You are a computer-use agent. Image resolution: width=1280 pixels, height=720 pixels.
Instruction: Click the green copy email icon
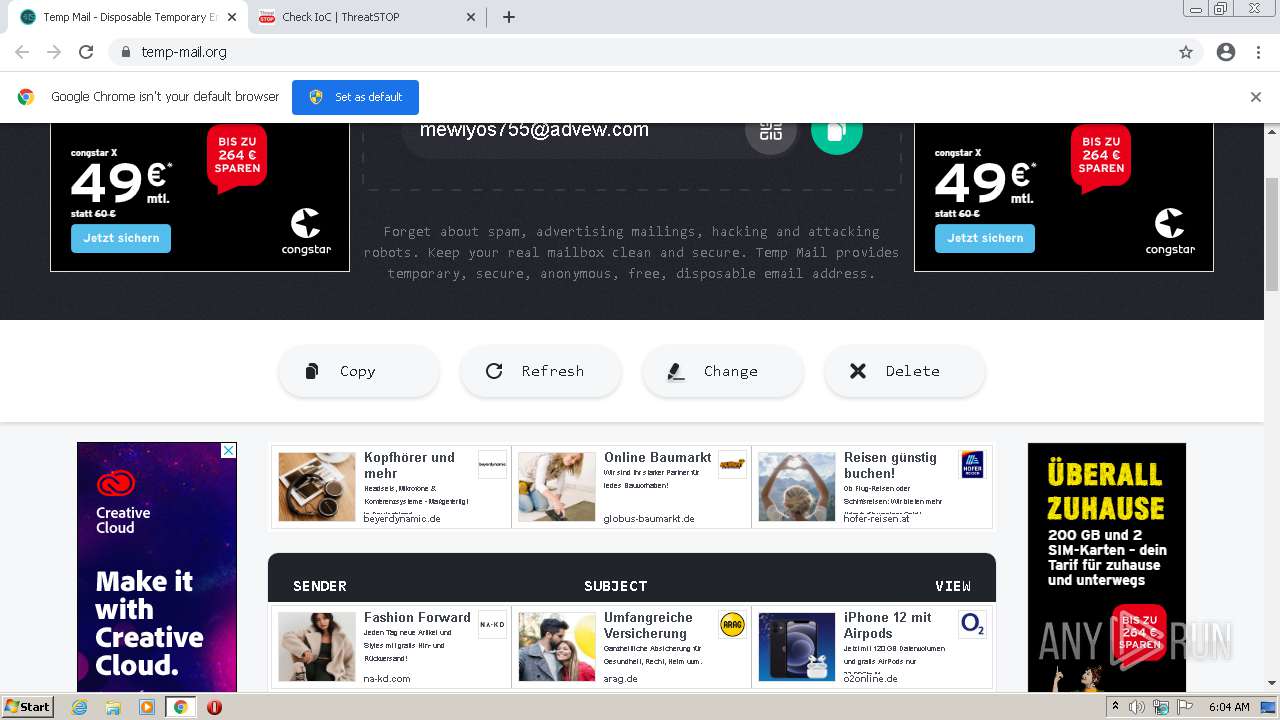[x=836, y=131]
